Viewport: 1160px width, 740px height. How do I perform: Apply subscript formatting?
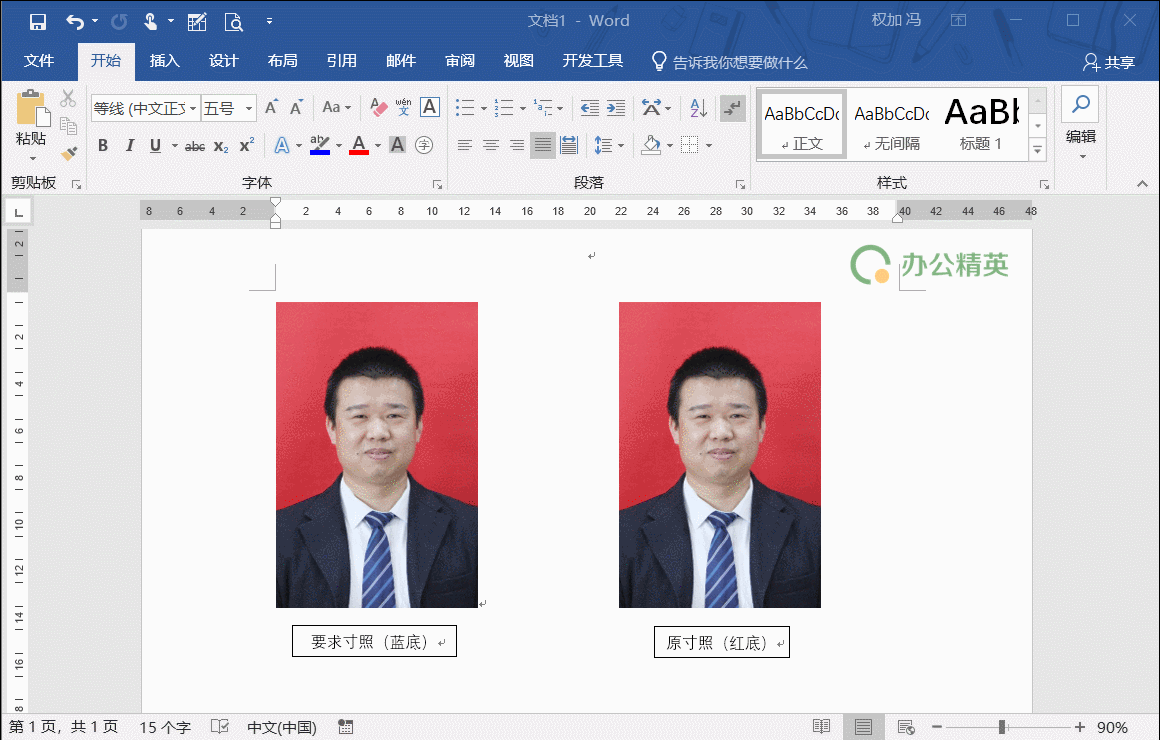click(220, 146)
